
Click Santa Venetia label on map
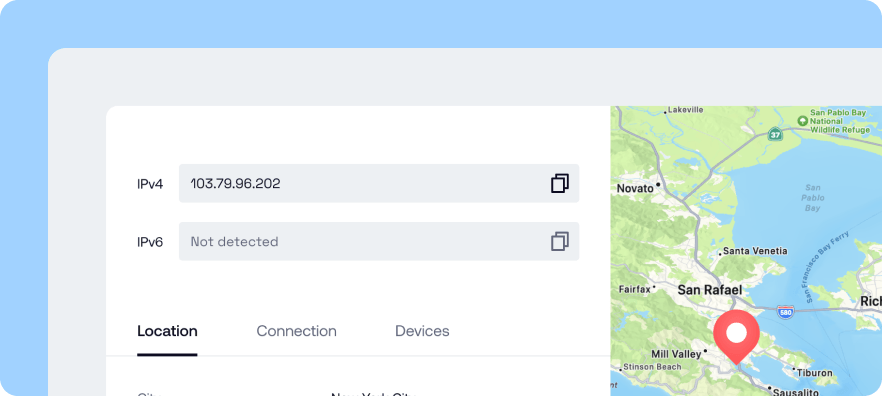click(755, 251)
